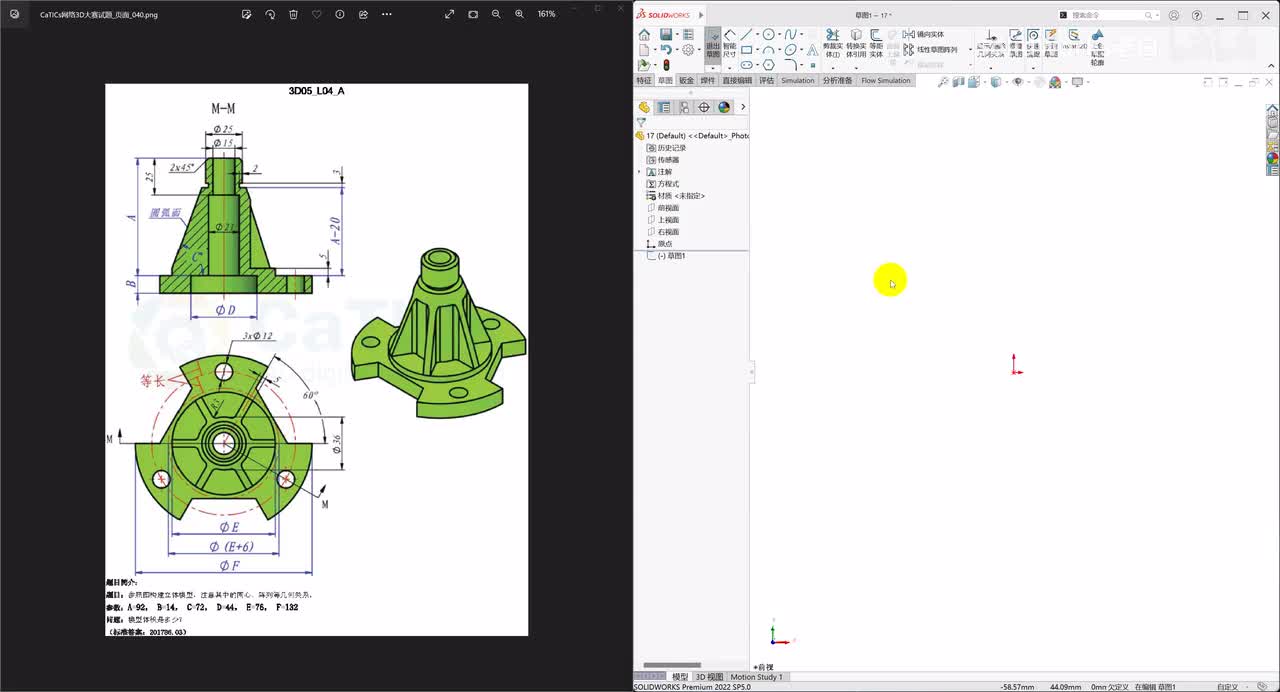Create a new SolidWorks document

tap(644, 50)
